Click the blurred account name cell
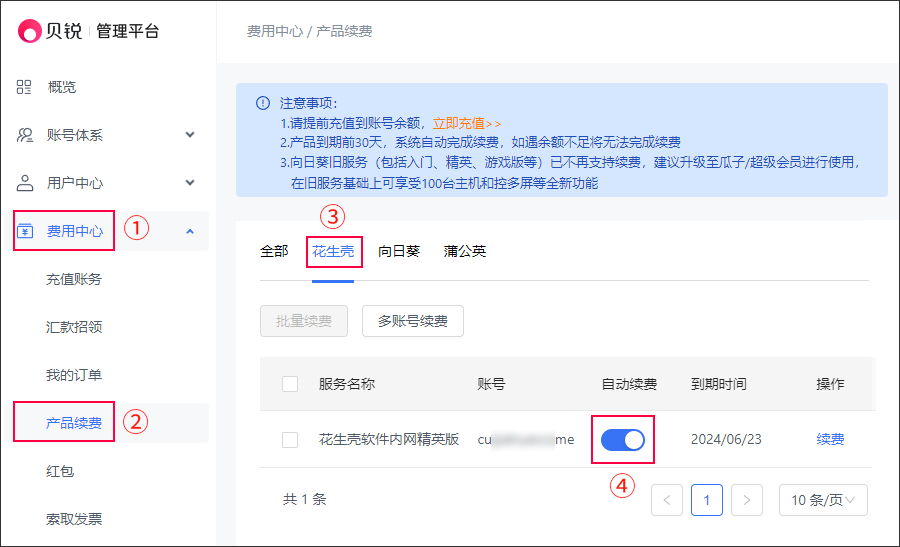Image resolution: width=900 pixels, height=547 pixels. 526,440
